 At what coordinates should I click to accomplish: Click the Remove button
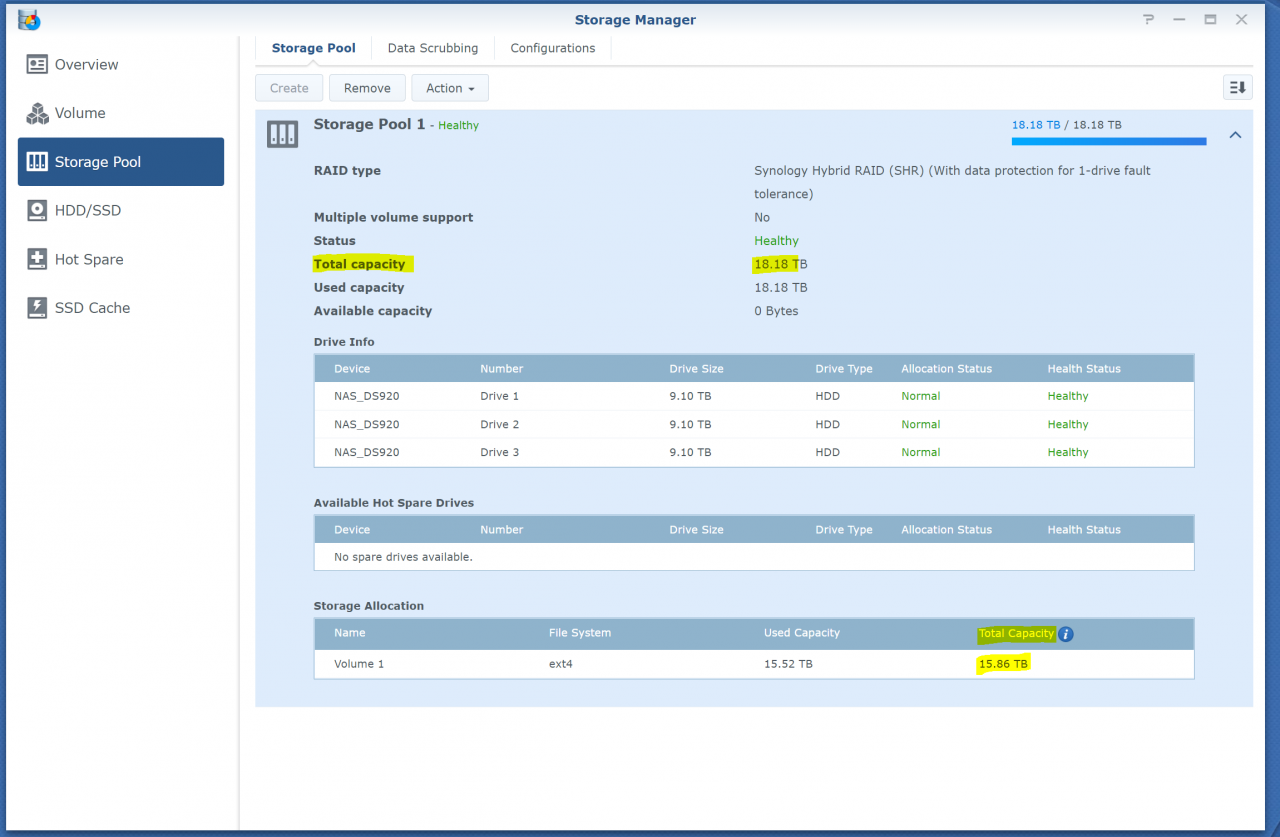[x=367, y=88]
